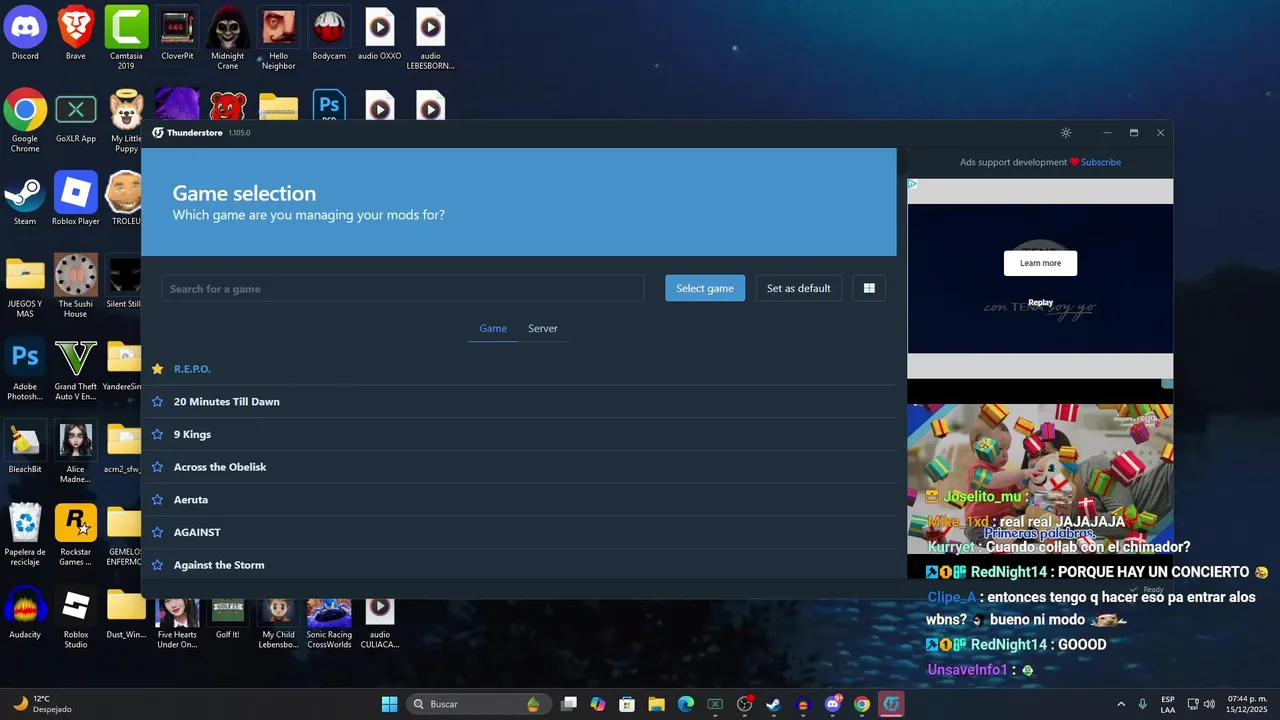Focus the Search for a game field

point(403,289)
